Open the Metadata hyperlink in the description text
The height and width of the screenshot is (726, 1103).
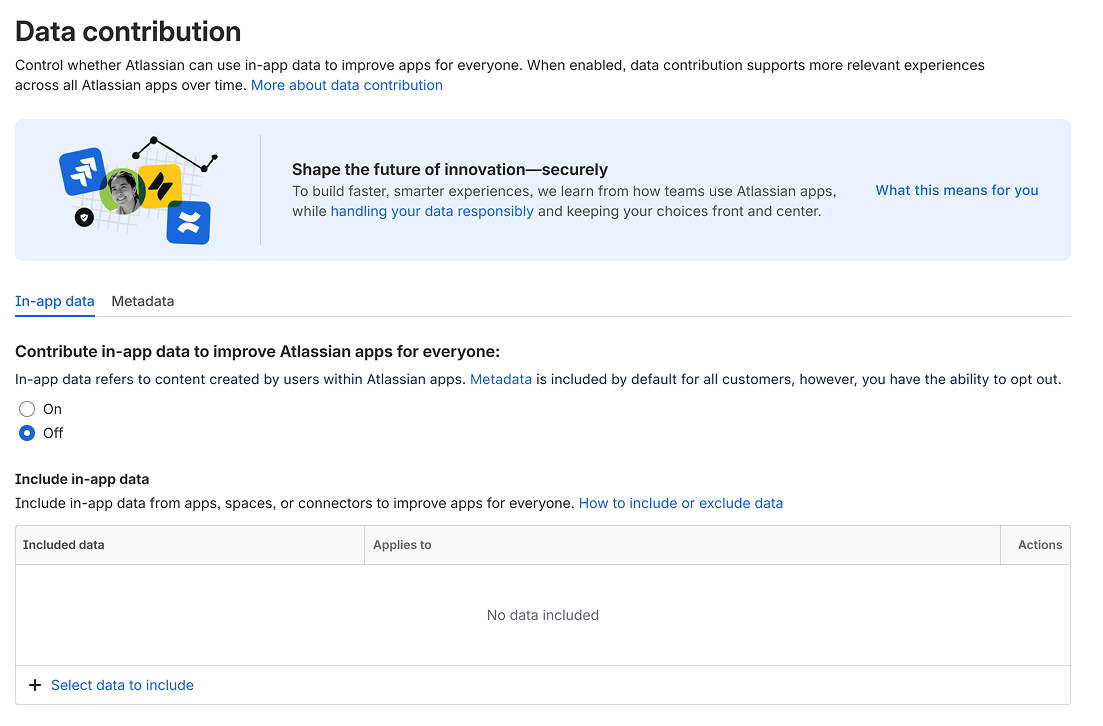[501, 379]
